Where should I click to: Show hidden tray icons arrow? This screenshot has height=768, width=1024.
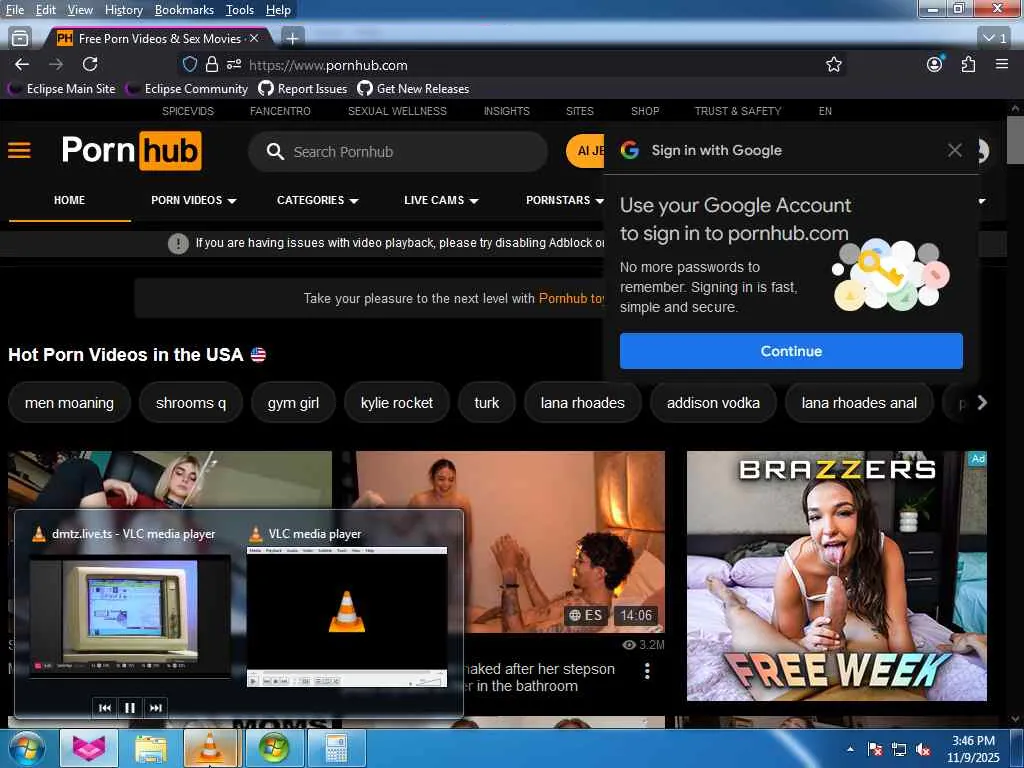[x=850, y=749]
